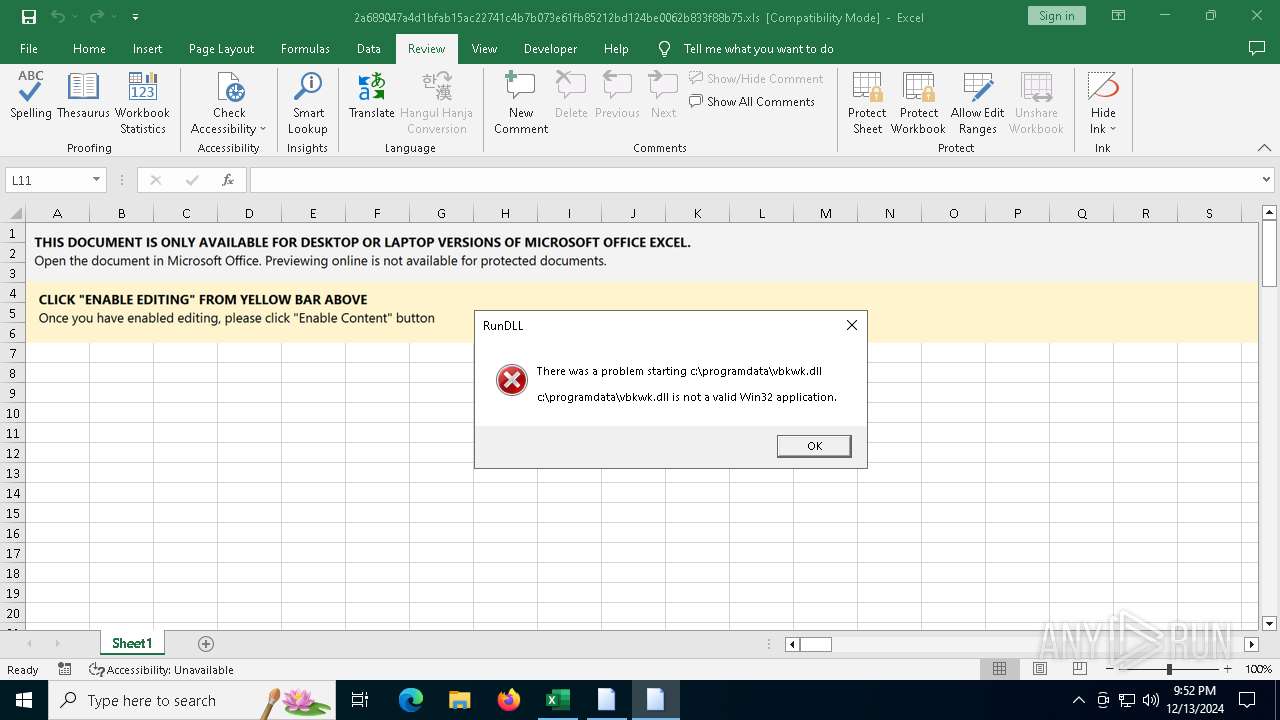Image resolution: width=1280 pixels, height=720 pixels.
Task: Open File Explorer from taskbar
Action: tap(459, 700)
